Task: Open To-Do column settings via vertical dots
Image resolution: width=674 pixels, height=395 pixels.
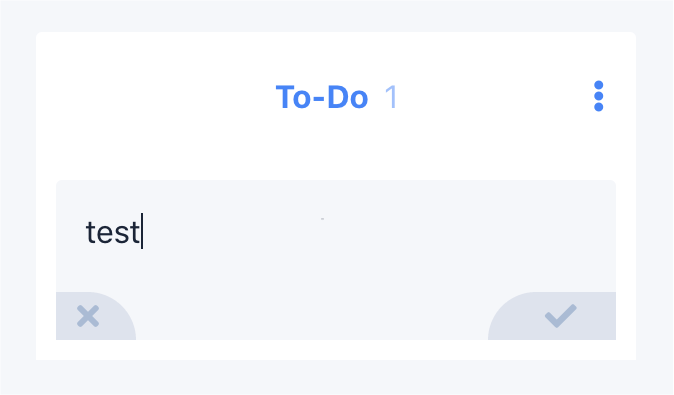Action: pyautogui.click(x=598, y=96)
